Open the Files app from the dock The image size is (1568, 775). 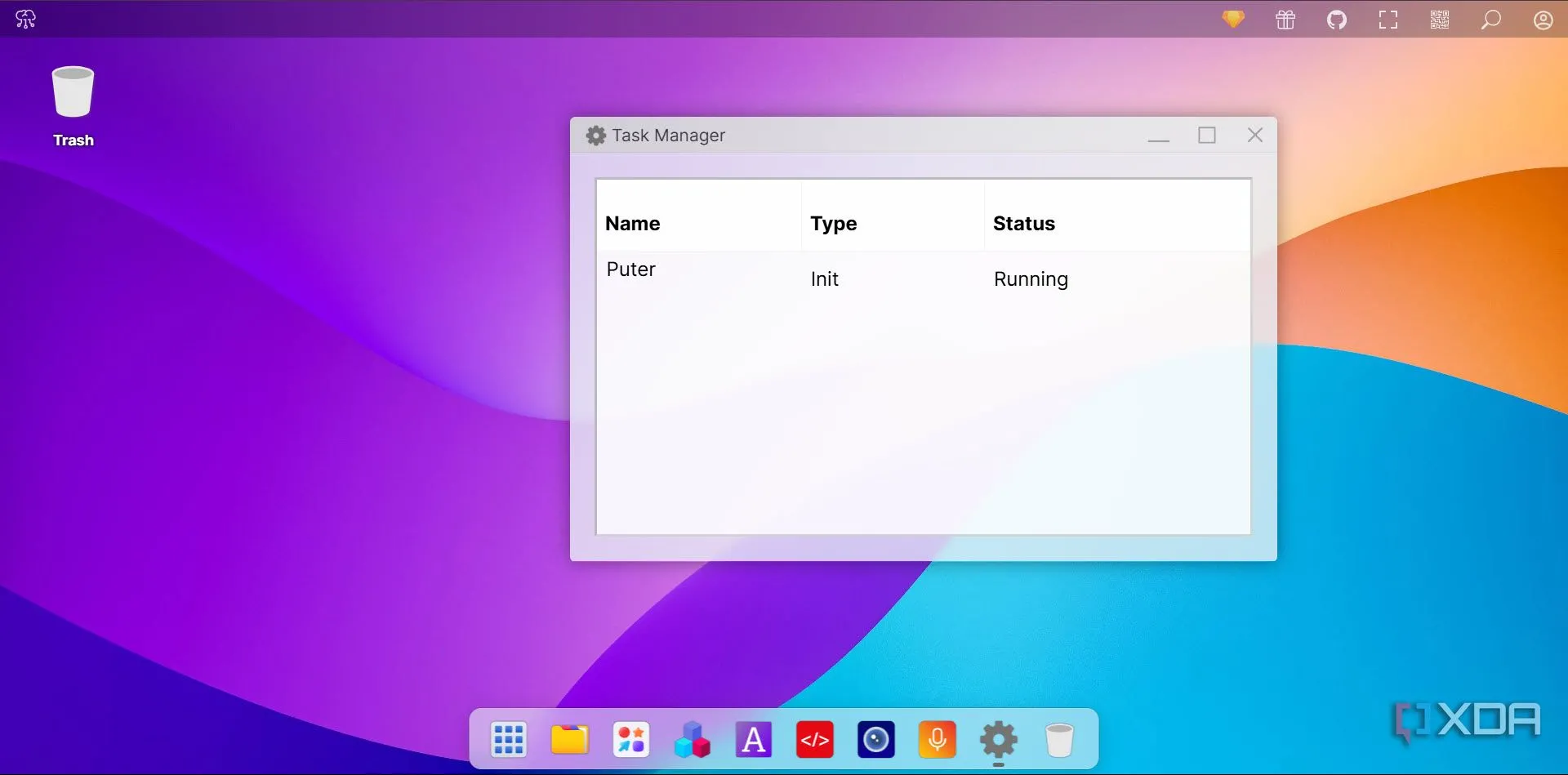[x=570, y=739]
